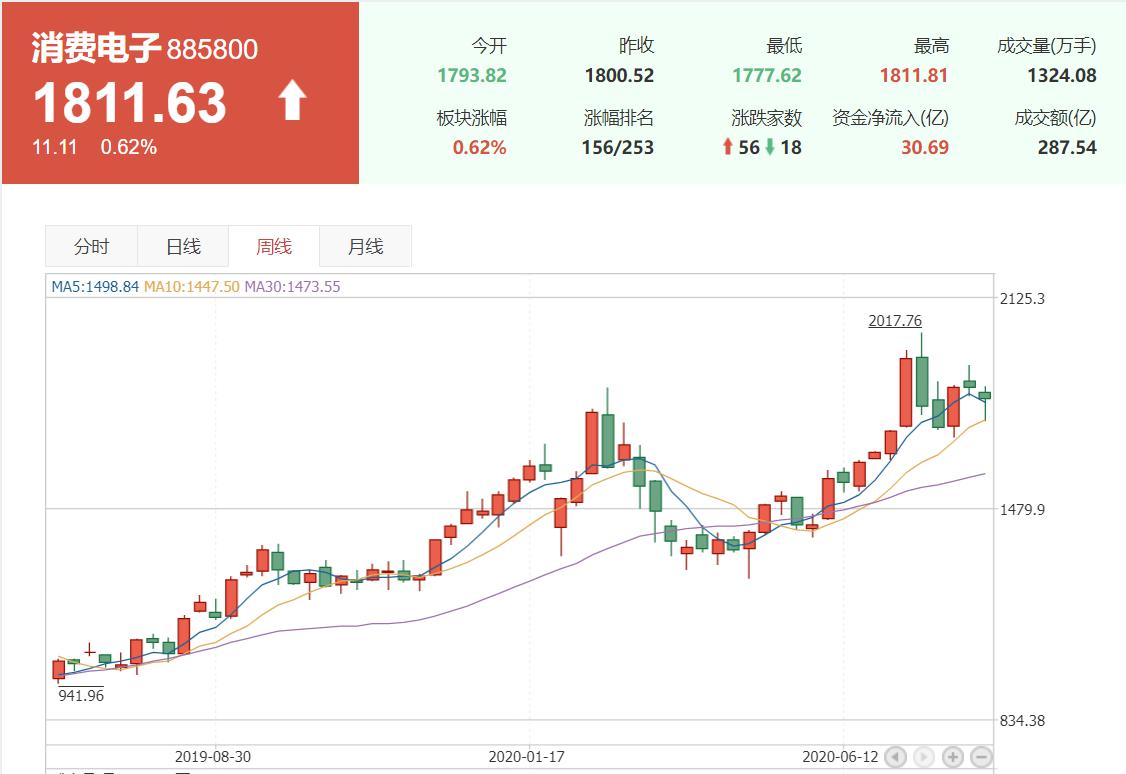Viewport: 1126px width, 774px height.
Task: Click the 2020-01-17 date axis label
Action: pos(526,757)
